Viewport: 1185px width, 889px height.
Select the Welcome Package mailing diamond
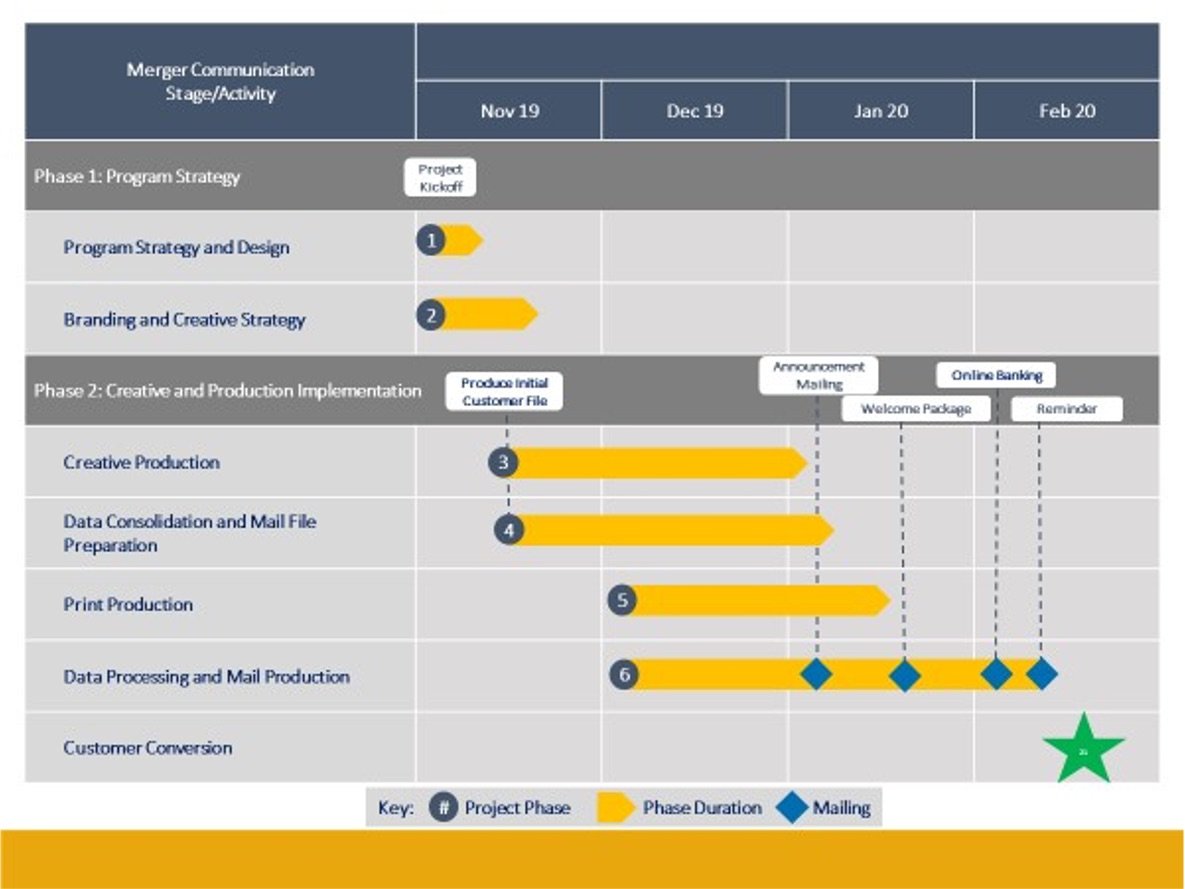point(905,675)
